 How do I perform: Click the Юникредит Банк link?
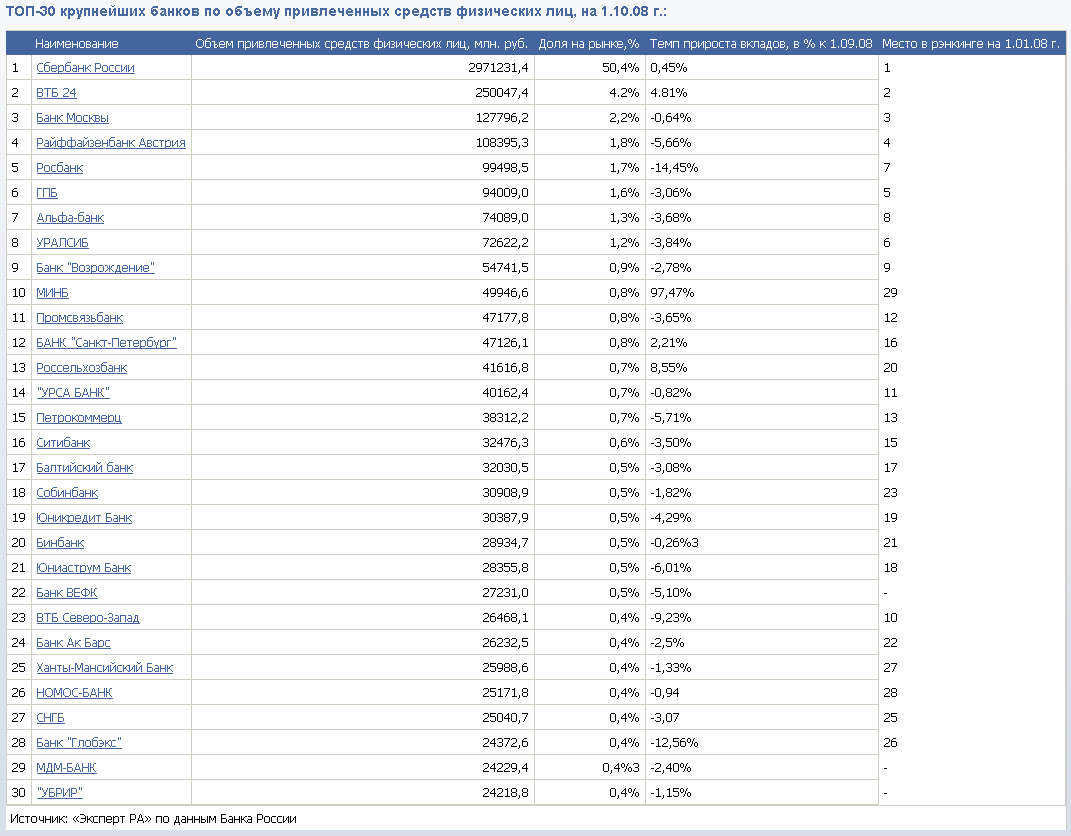[x=84, y=518]
